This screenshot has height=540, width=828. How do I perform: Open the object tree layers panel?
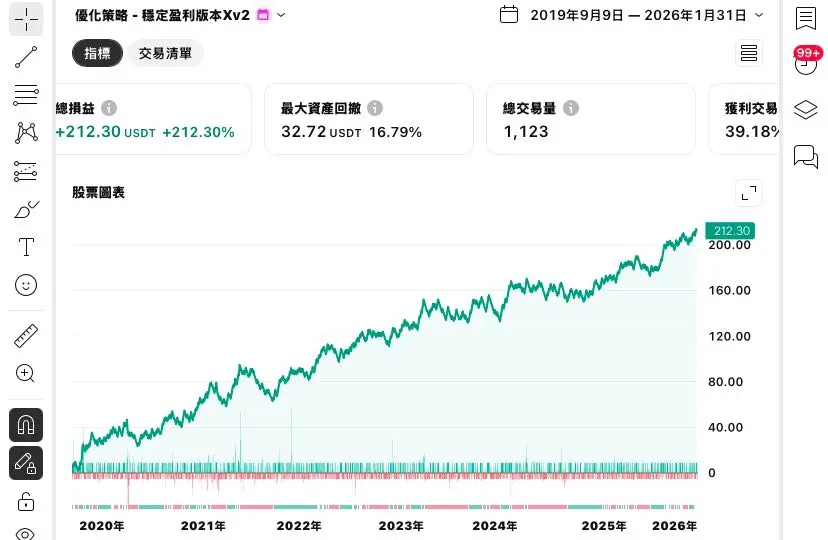pyautogui.click(x=806, y=109)
